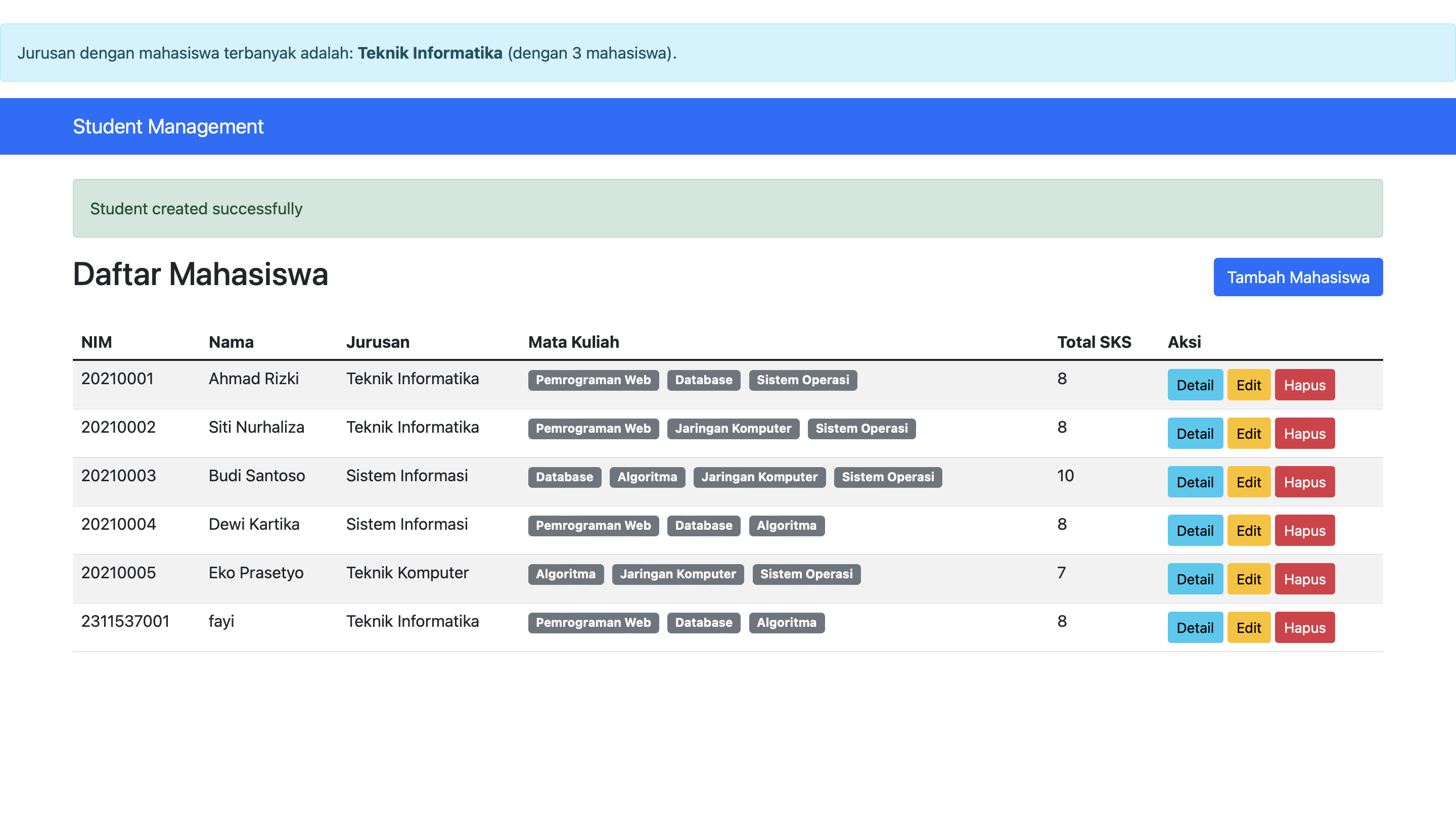Screen dimensions: 1456x828
Task: Delete student fayi via Hapus
Action: (1304, 628)
